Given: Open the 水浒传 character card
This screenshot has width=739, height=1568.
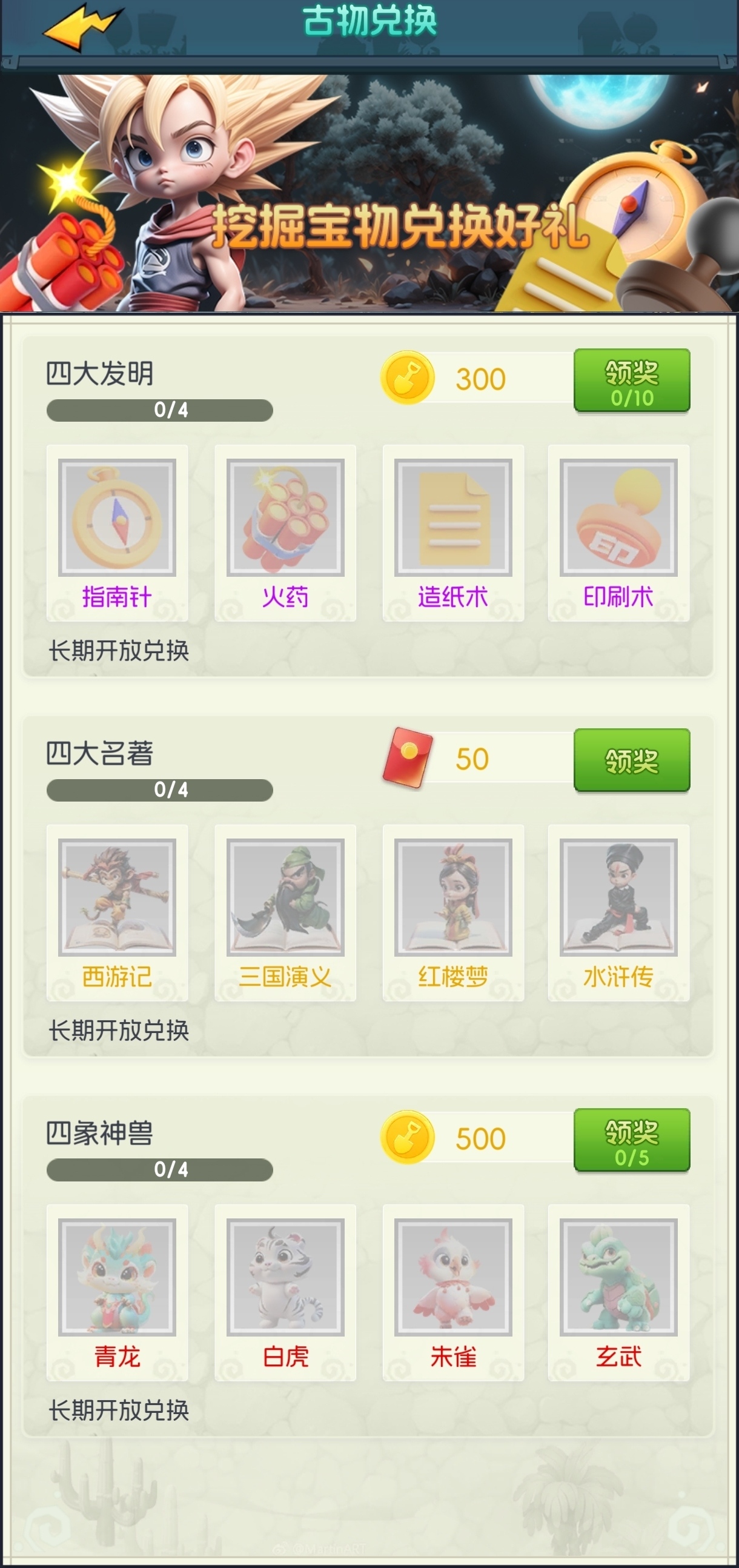Looking at the screenshot, I should click(x=618, y=913).
